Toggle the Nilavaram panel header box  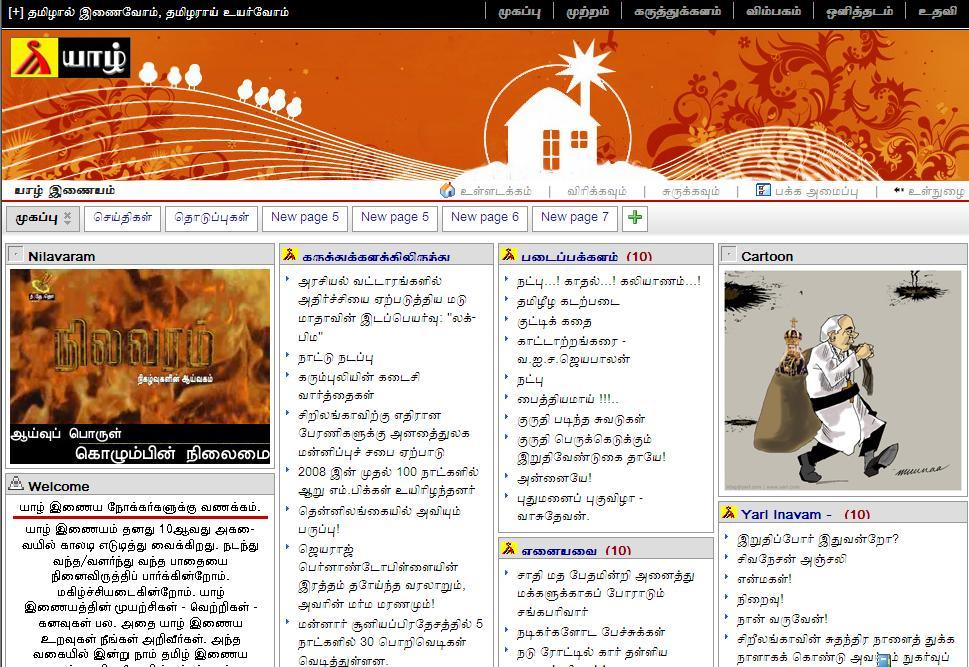point(16,255)
